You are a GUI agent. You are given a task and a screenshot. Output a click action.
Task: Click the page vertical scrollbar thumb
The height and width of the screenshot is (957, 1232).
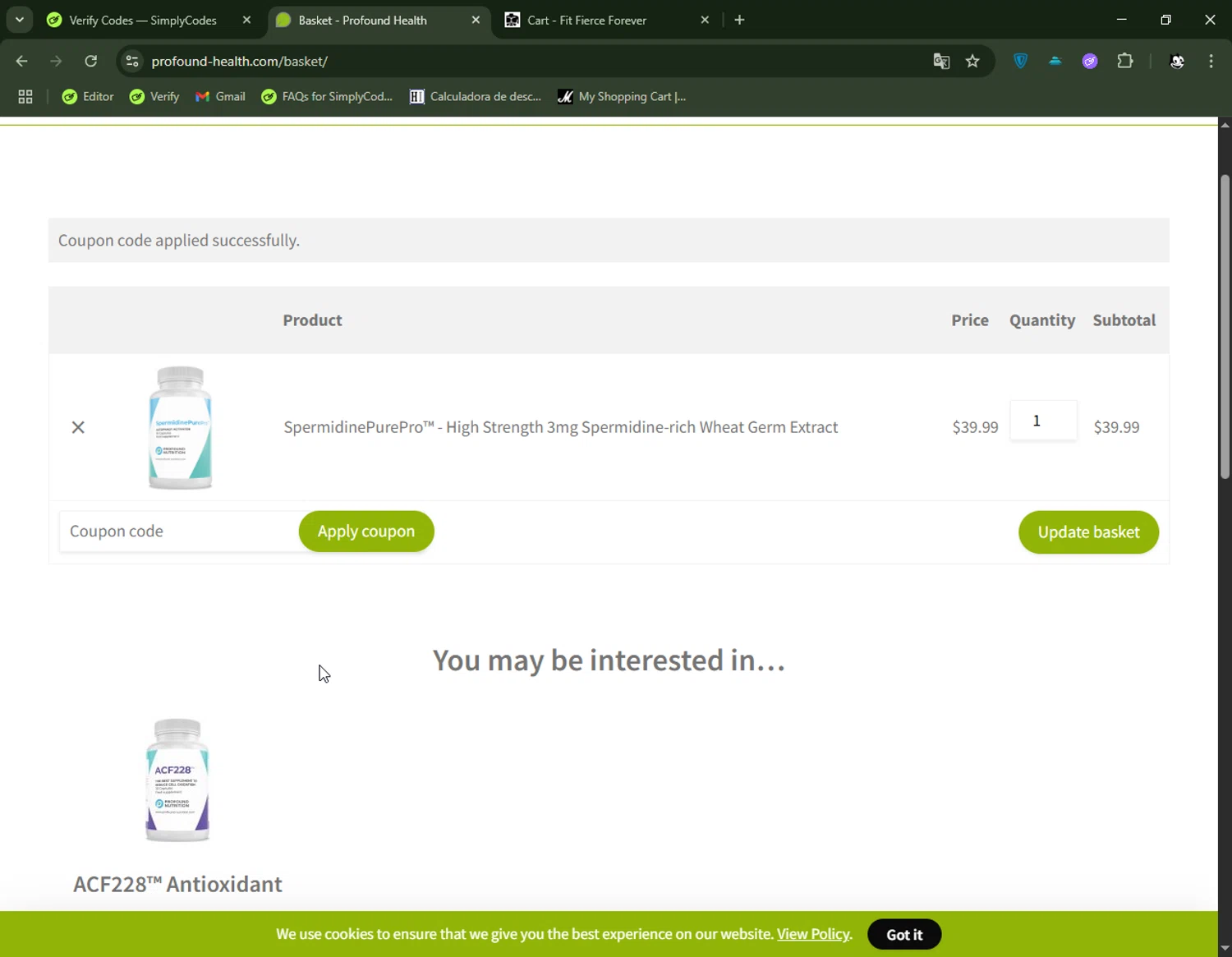[1225, 326]
